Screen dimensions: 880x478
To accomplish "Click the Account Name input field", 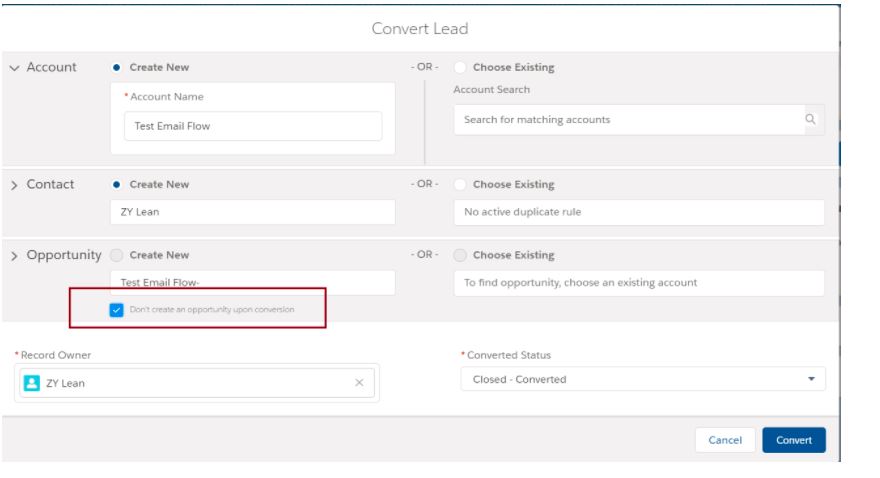I will [252, 126].
